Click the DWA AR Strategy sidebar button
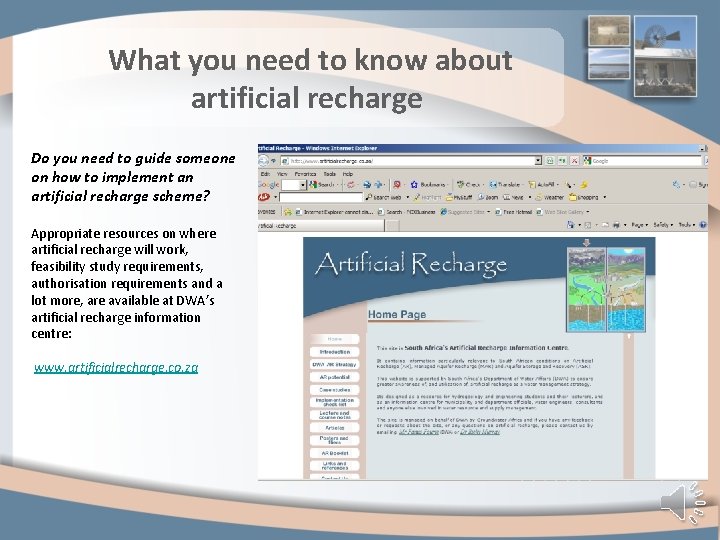The height and width of the screenshot is (540, 720). coord(335,365)
